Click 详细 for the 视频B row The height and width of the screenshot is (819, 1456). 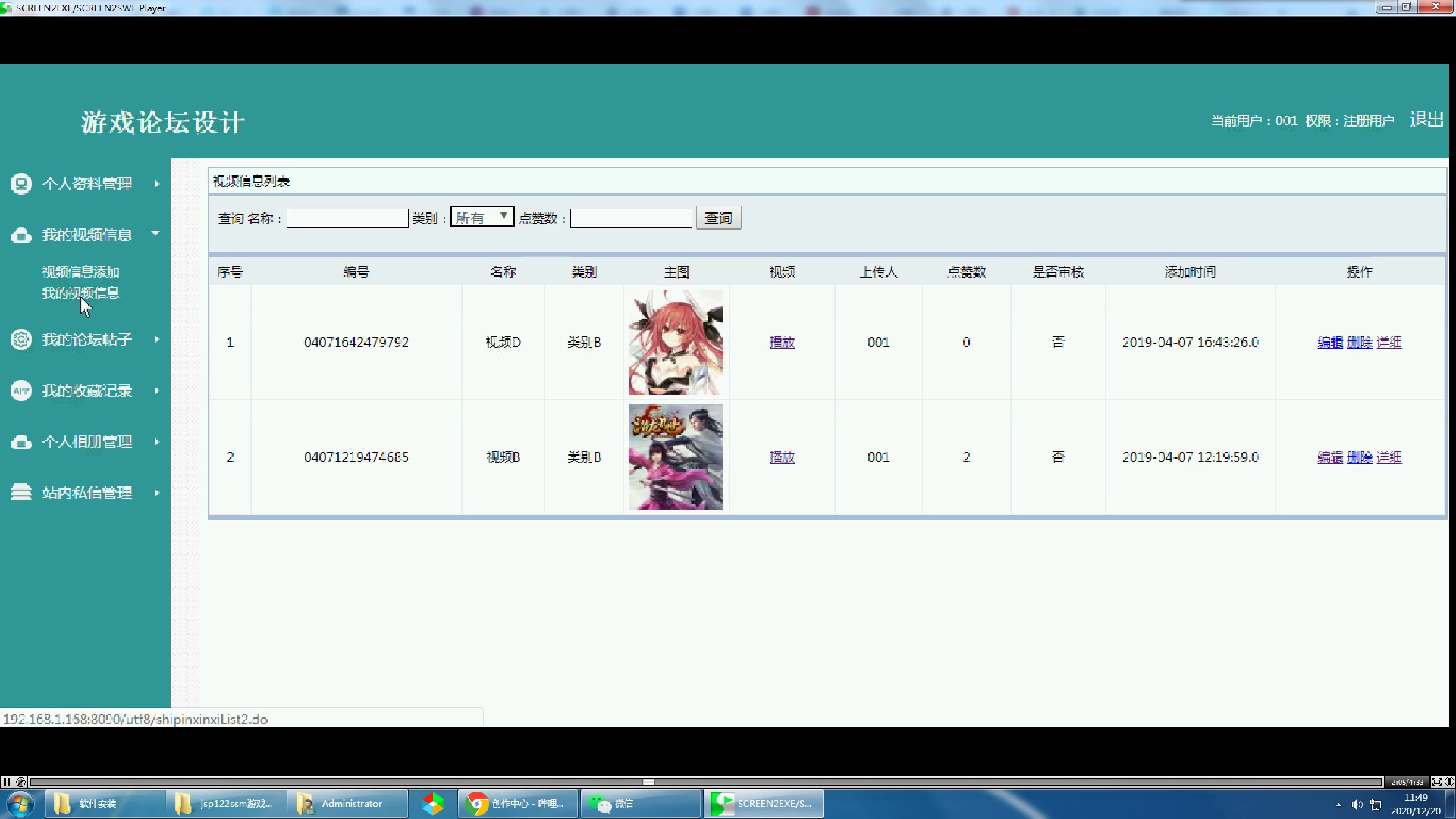[1389, 457]
